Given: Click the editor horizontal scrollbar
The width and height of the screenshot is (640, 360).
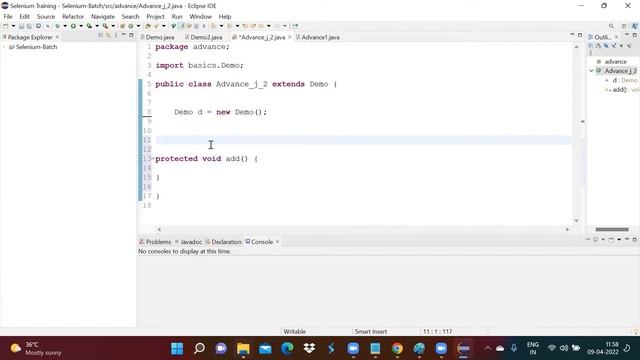Looking at the screenshot, I should [363, 229].
